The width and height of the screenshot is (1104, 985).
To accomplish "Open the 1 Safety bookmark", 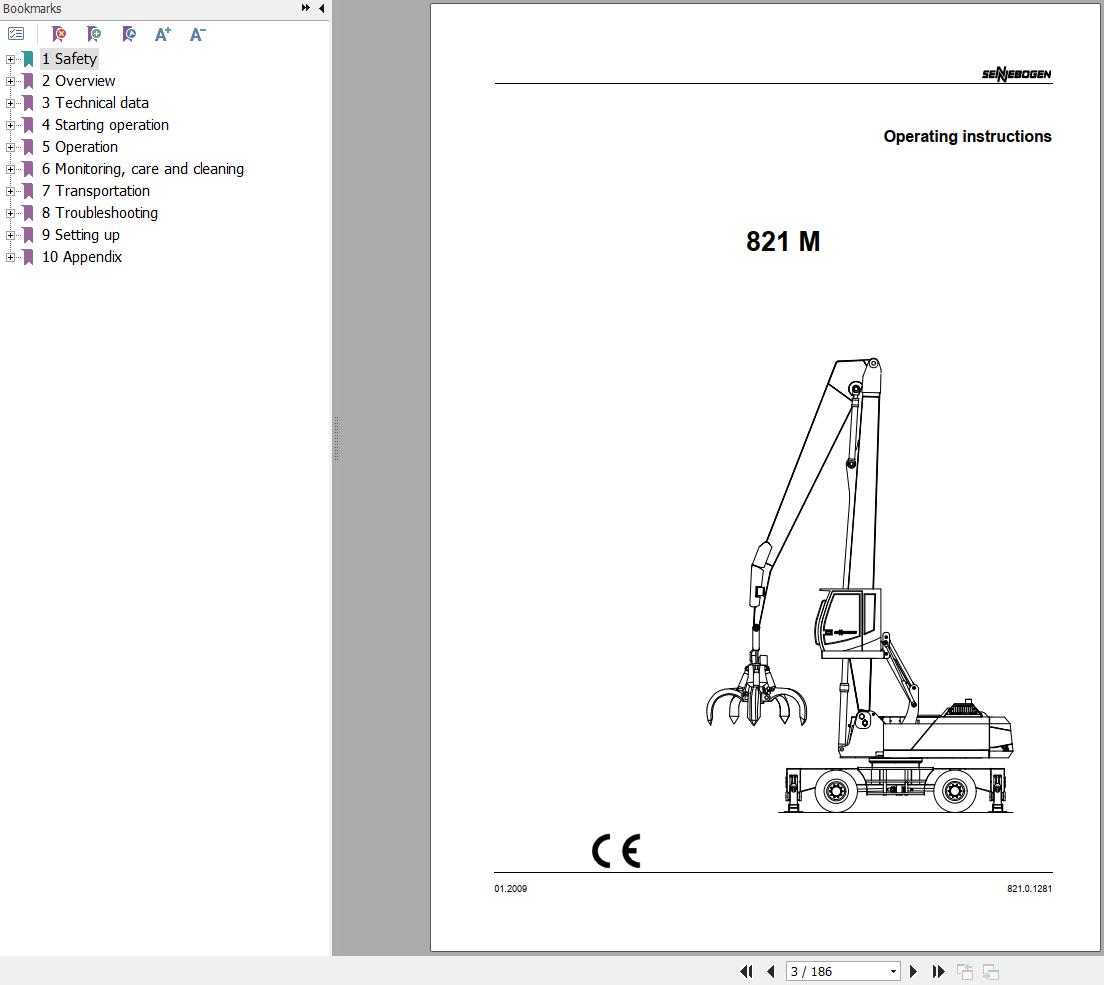I will tap(69, 59).
